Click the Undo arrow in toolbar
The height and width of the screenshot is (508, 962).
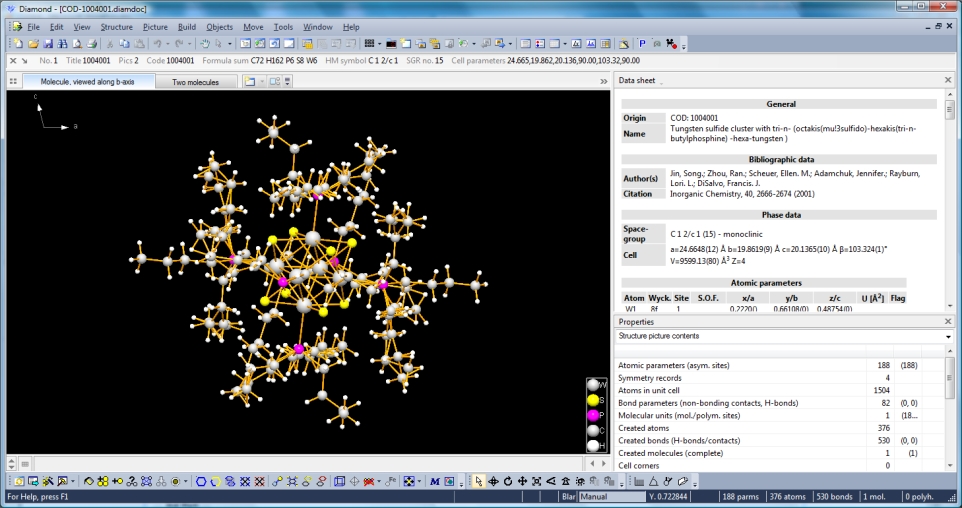coord(157,44)
